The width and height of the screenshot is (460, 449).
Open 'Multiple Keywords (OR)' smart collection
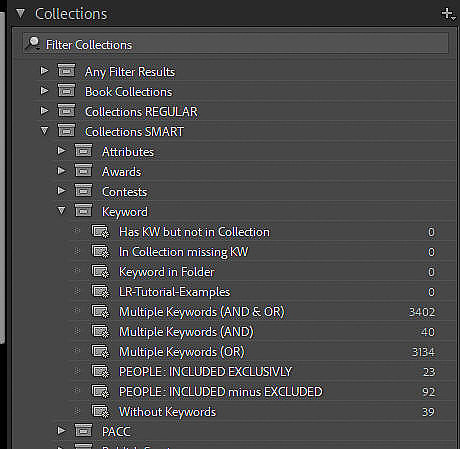coord(181,352)
